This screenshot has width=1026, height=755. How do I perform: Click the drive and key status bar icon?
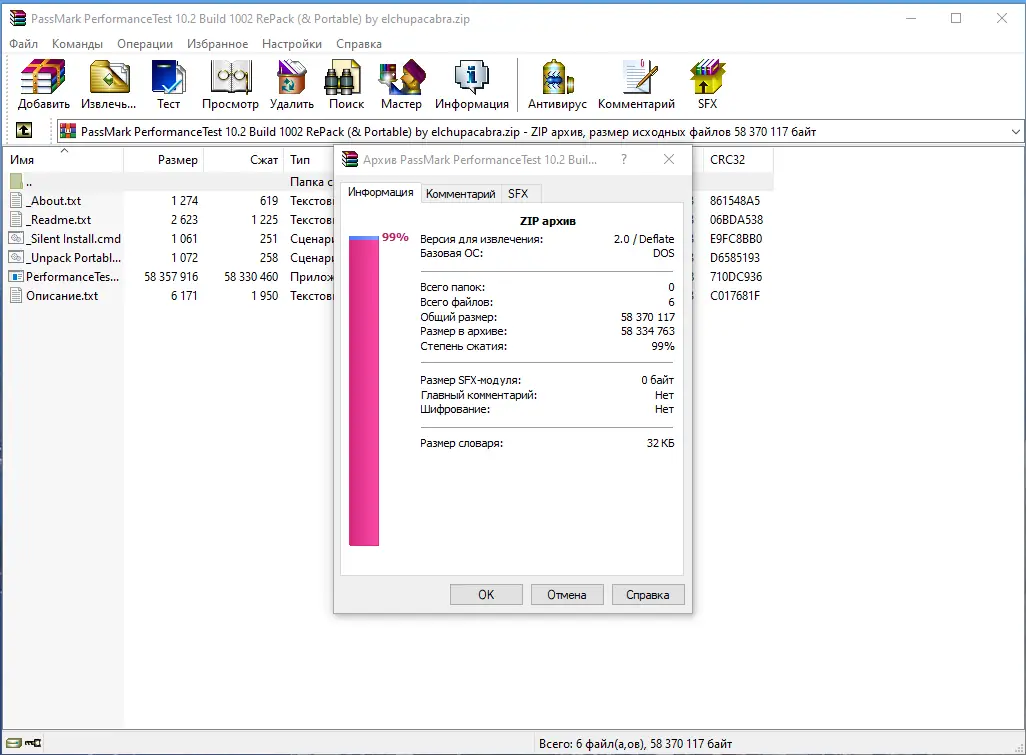(x=24, y=743)
